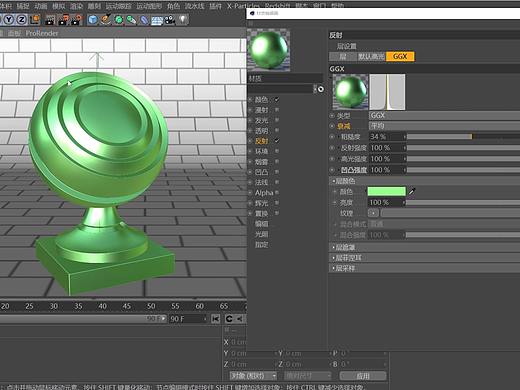The image size is (520, 390).
Task: Open the 角色 menu
Action: coord(173,6)
